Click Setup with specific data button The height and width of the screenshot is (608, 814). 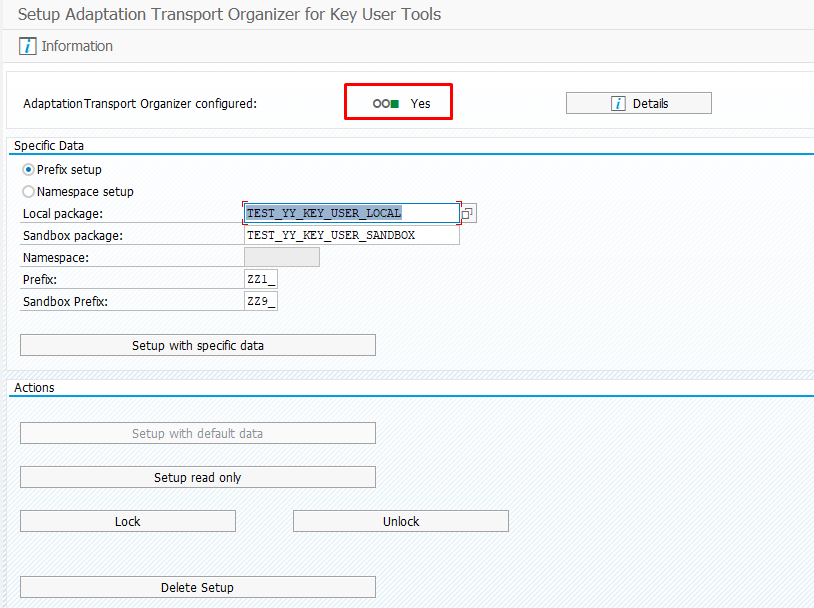pos(198,345)
